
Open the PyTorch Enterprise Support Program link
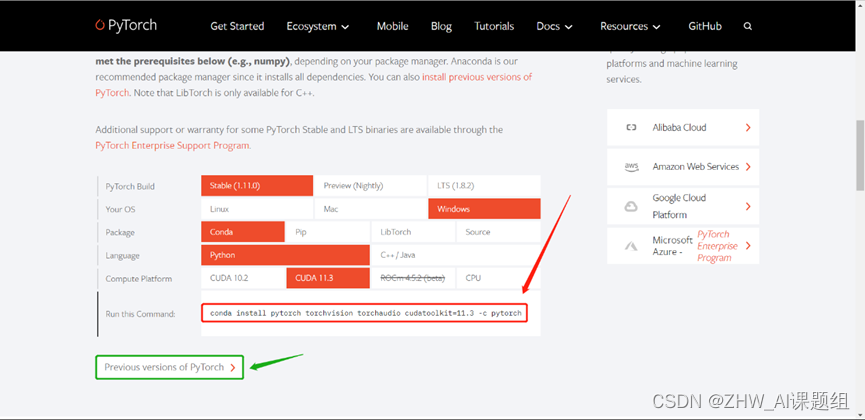173,146
